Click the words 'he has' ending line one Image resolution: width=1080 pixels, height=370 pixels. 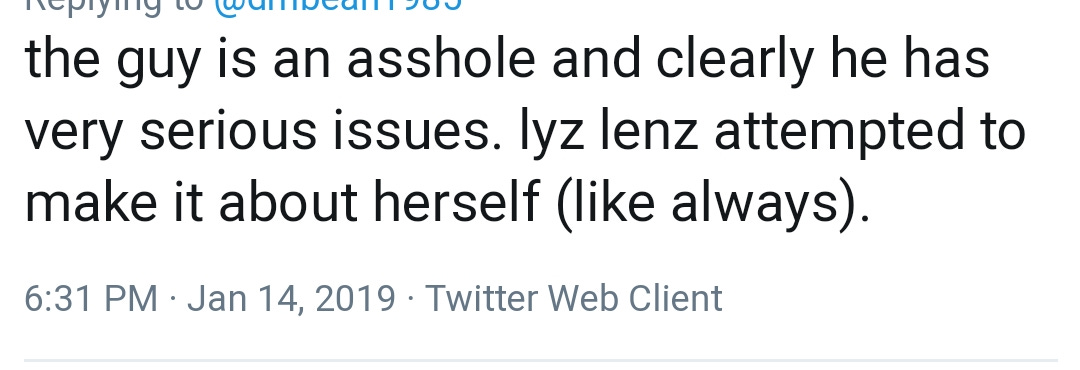(x=909, y=59)
